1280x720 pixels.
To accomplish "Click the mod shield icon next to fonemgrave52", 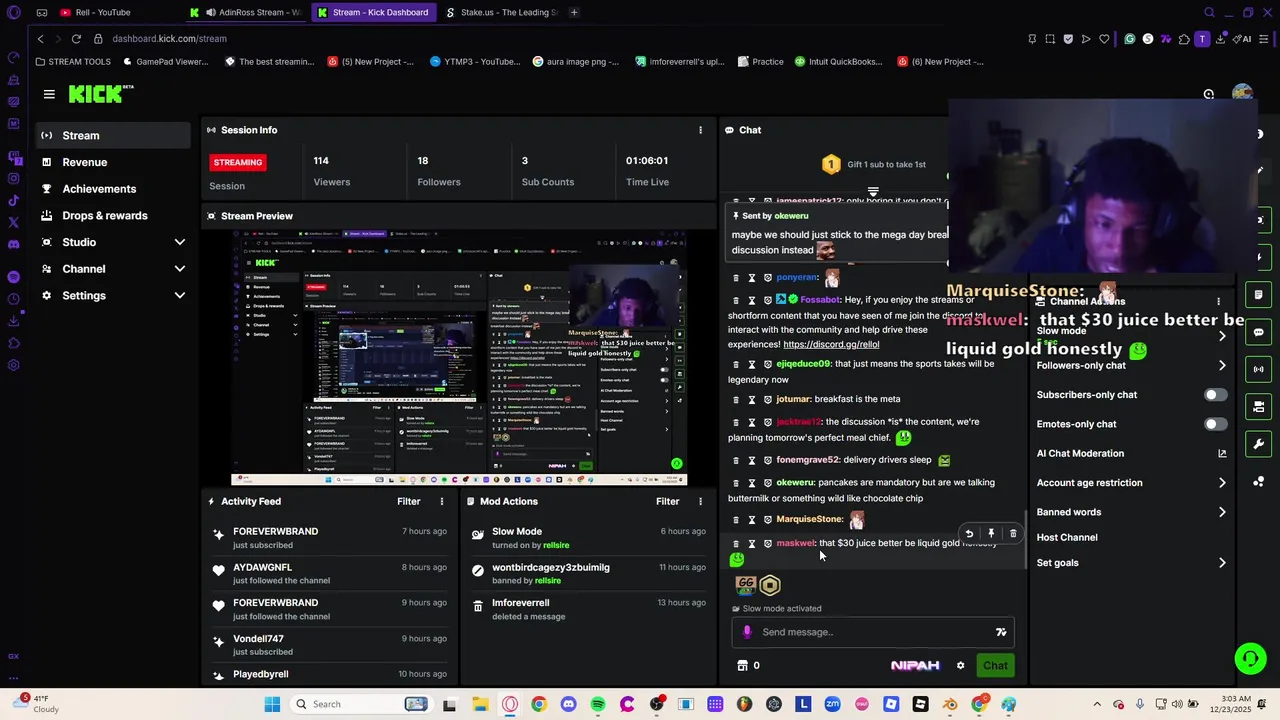I will (x=768, y=461).
